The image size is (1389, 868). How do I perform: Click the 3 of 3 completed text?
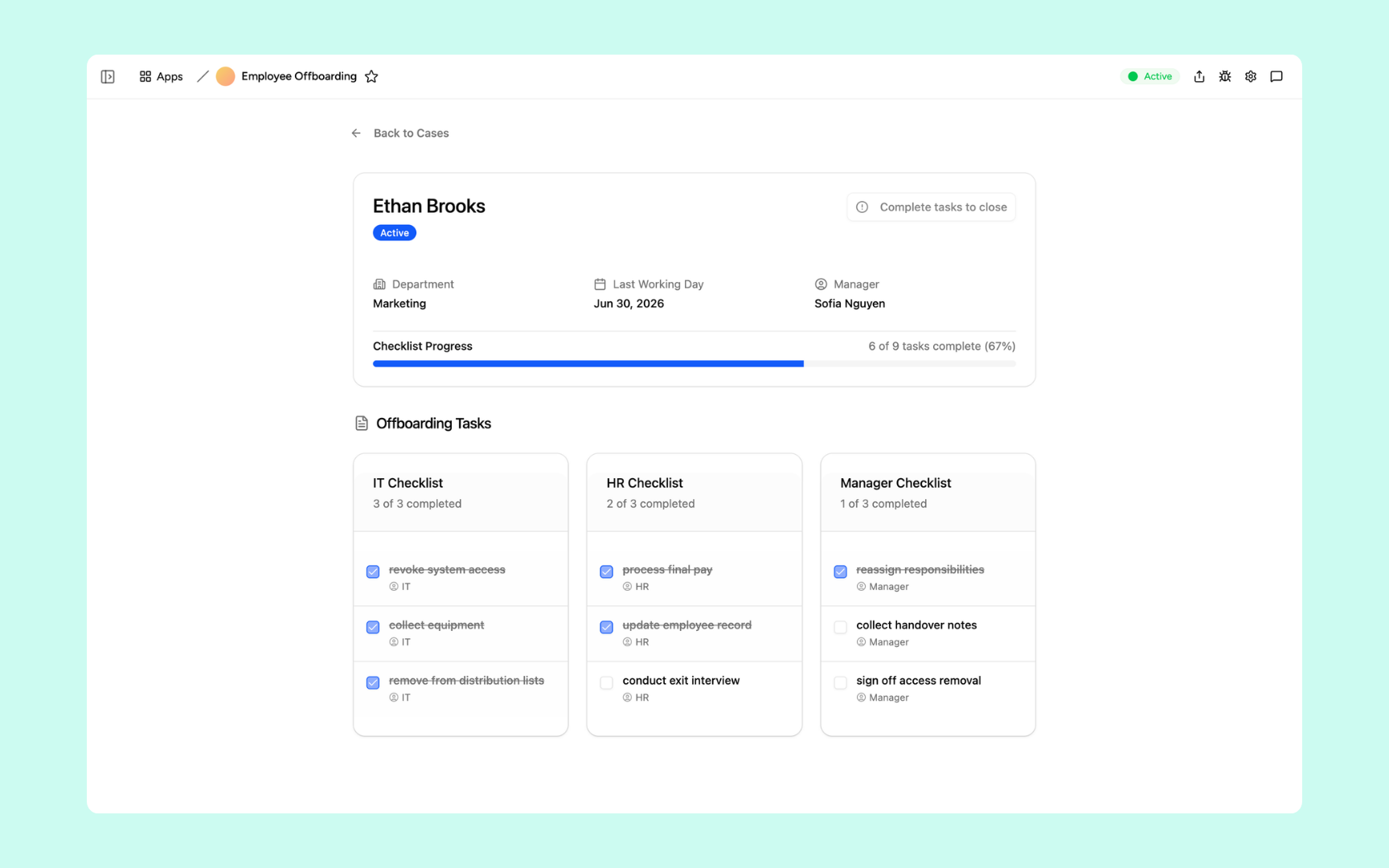[417, 504]
